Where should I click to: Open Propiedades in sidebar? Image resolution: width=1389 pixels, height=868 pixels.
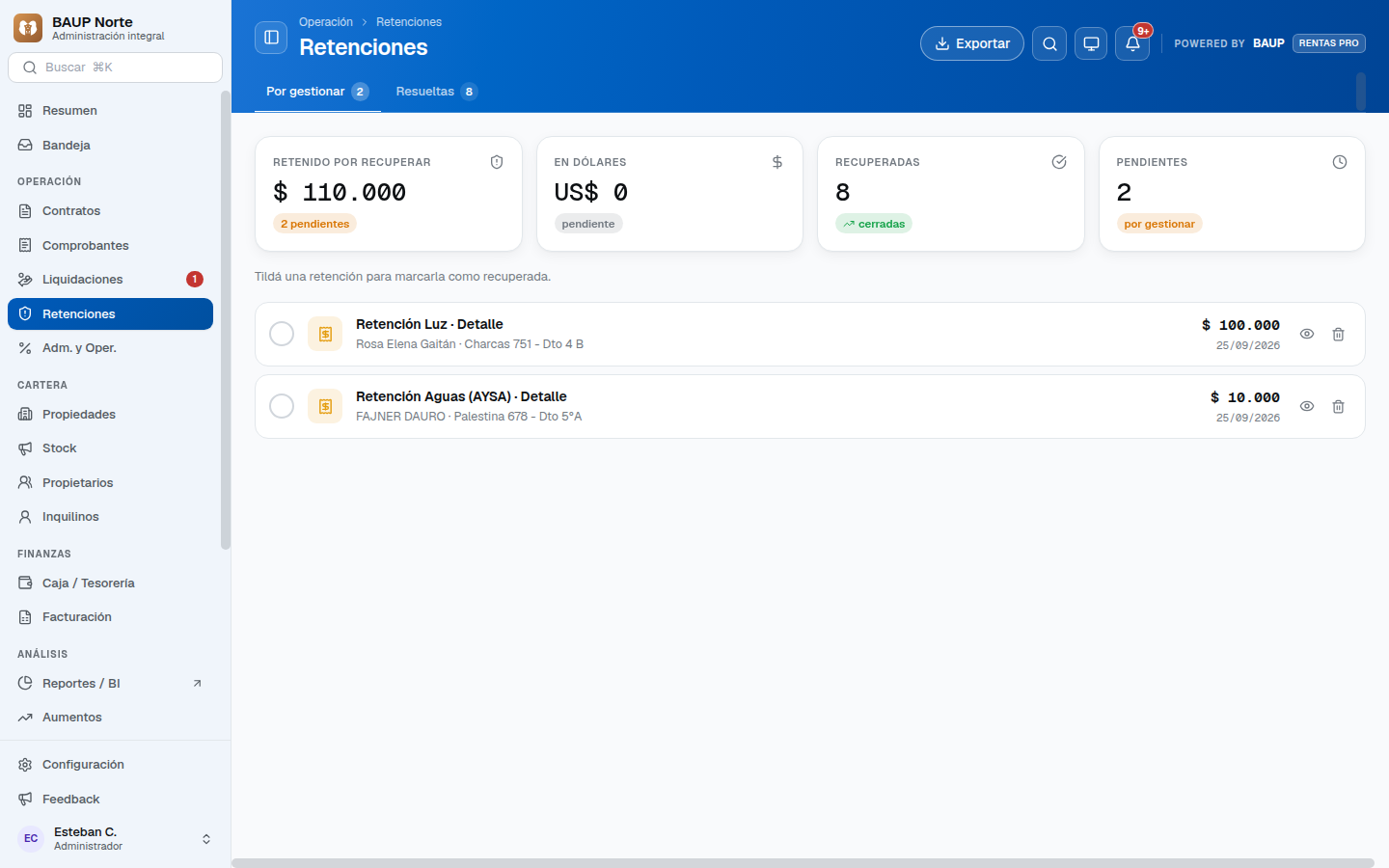coord(110,415)
